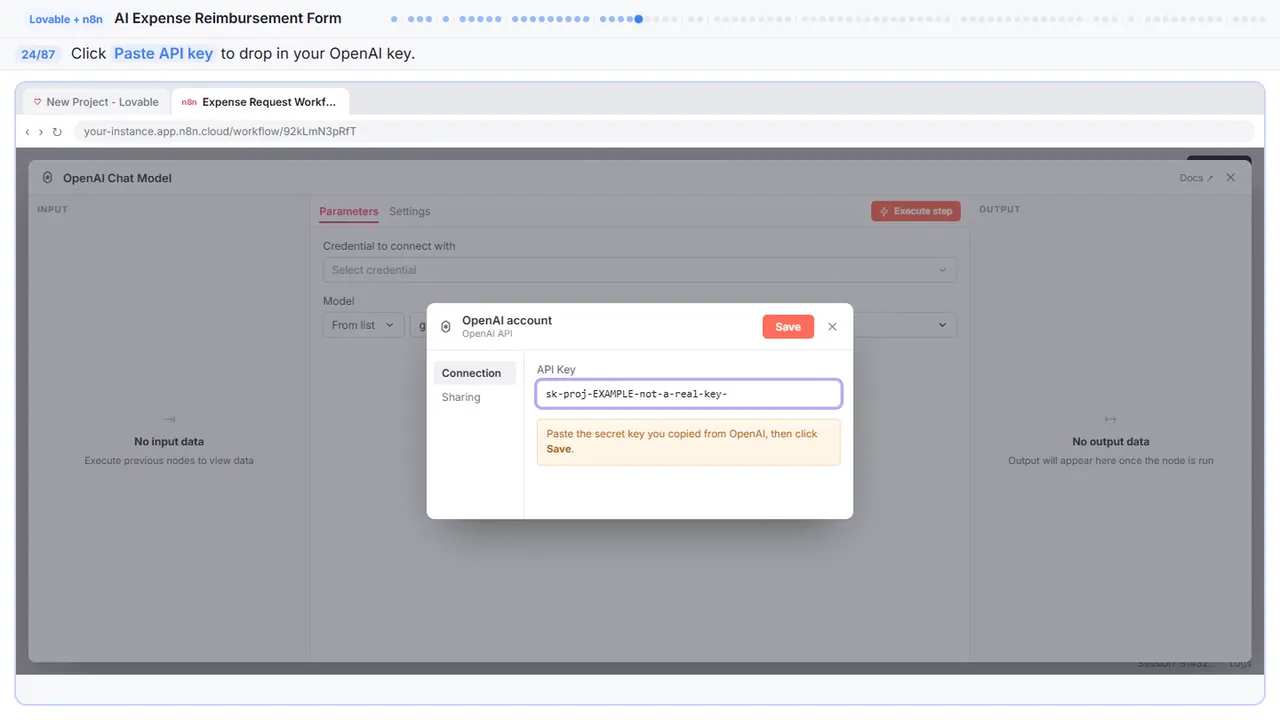Click the No input data arrow icon
The image size is (1280, 720).
[169, 419]
